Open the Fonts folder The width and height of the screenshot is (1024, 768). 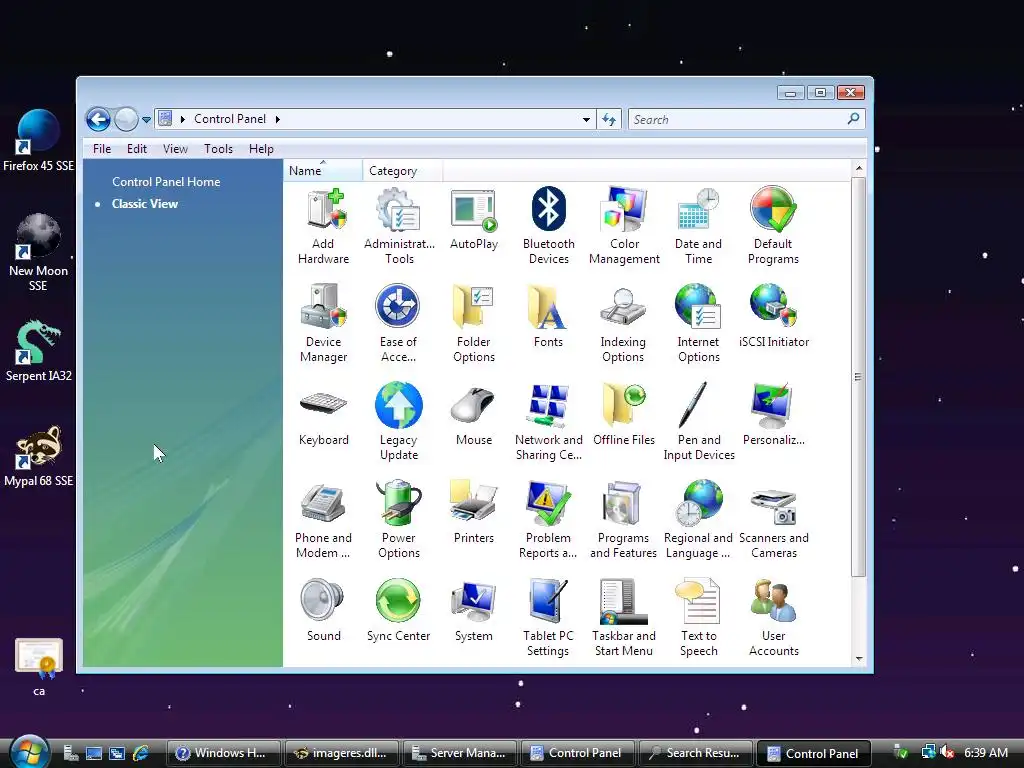[x=548, y=317]
